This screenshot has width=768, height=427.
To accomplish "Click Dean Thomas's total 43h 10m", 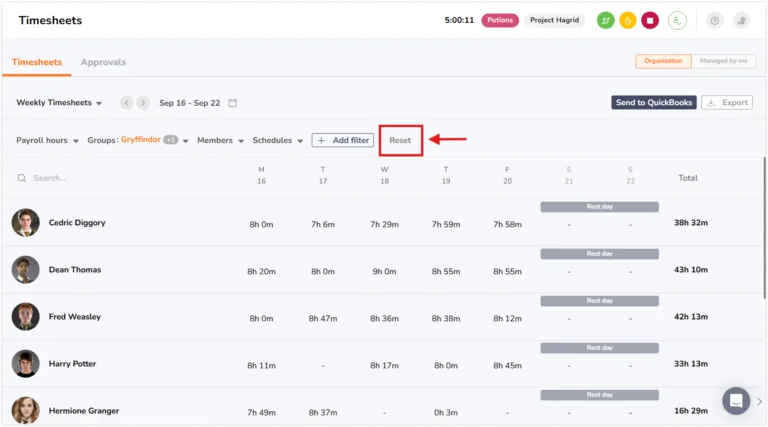I will tap(691, 270).
